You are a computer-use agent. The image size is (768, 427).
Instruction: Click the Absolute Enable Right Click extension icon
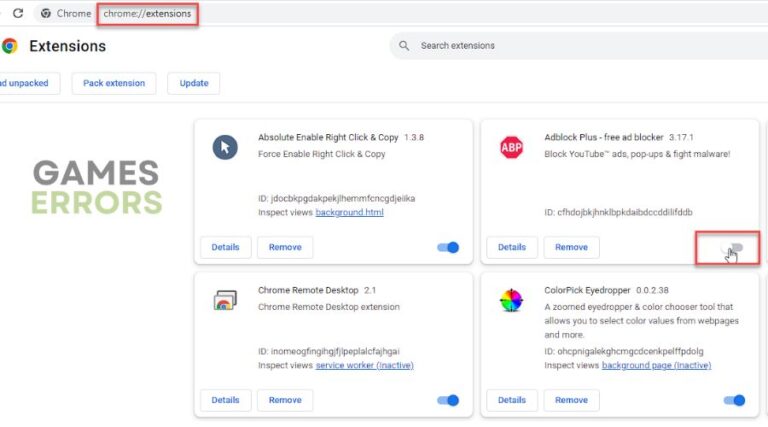[x=225, y=148]
